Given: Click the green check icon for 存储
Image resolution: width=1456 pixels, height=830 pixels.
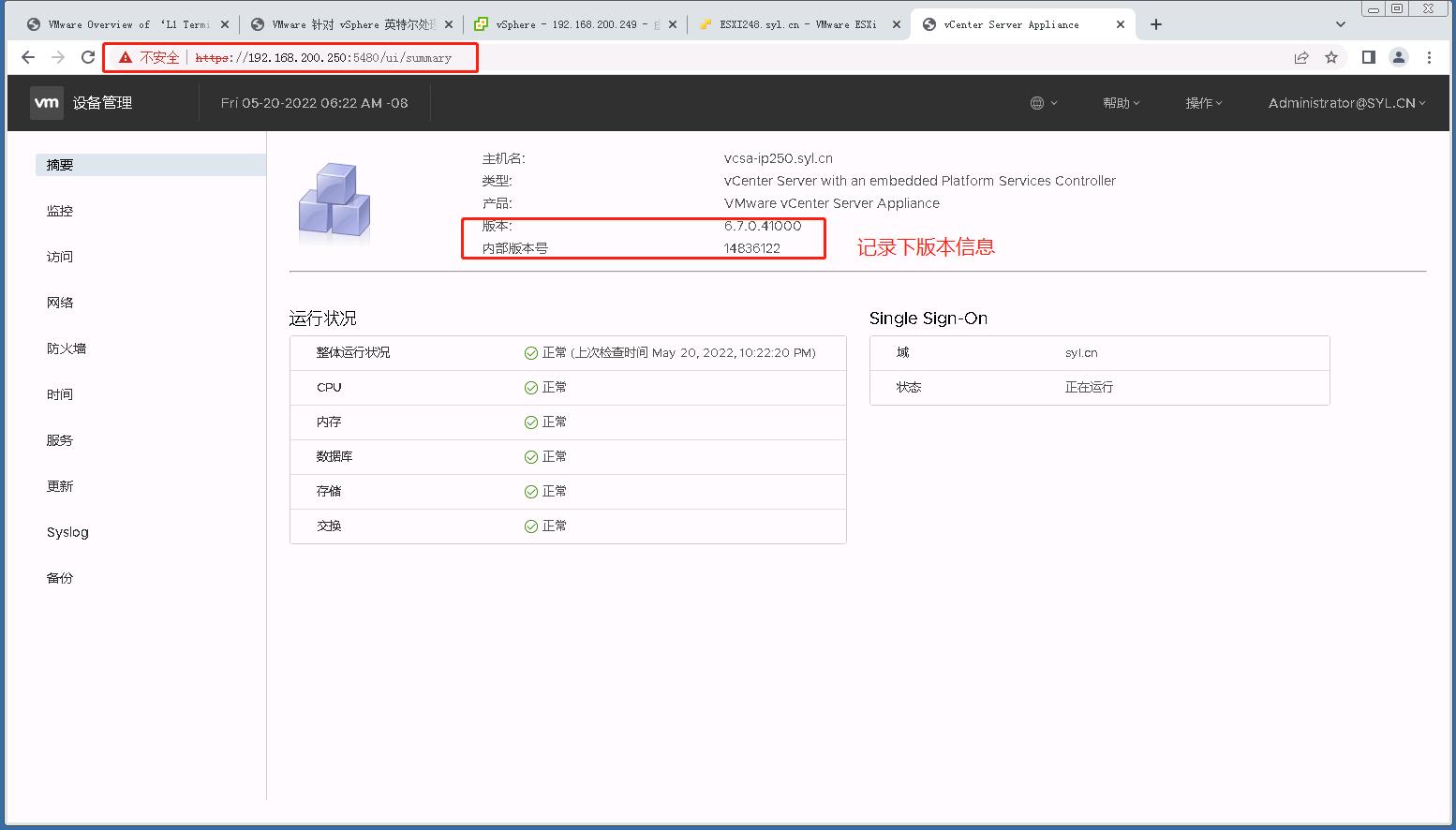Looking at the screenshot, I should [531, 492].
